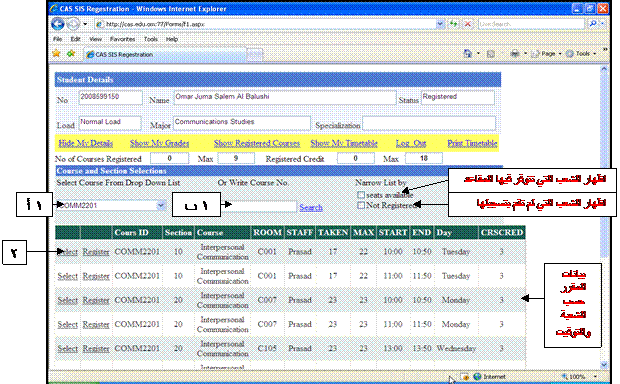Viewport: 620px width, 384px height.
Task: Expand the address bar history dropdown
Action: pyautogui.click(x=440, y=24)
